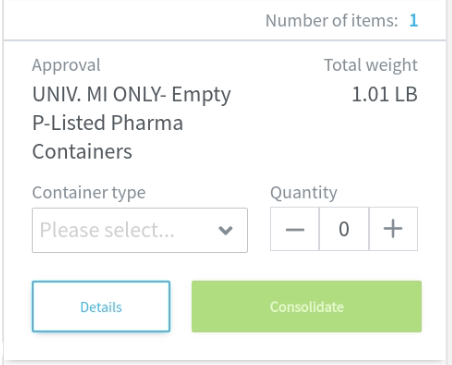Viewport: 452px width, 365px height.
Task: Decrease quantity with the minus icon
Action: tap(295, 229)
